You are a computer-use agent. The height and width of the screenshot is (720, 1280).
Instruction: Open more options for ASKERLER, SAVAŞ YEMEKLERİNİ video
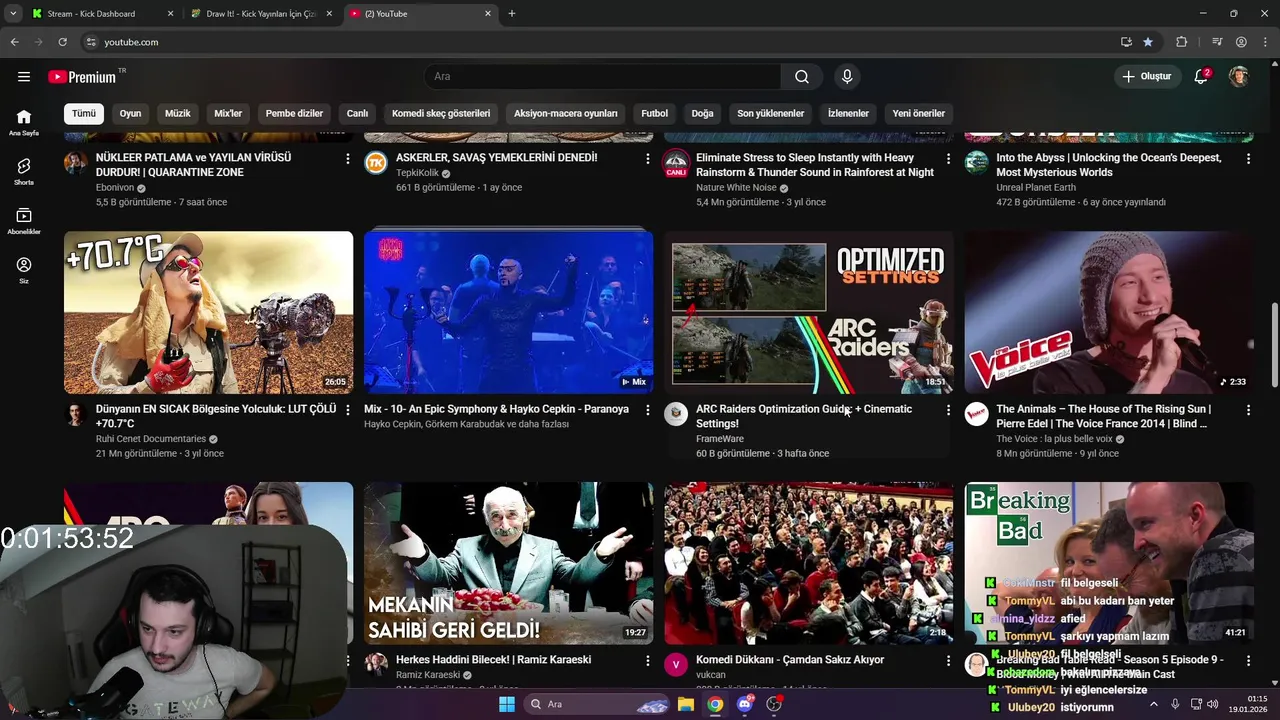coord(648,159)
